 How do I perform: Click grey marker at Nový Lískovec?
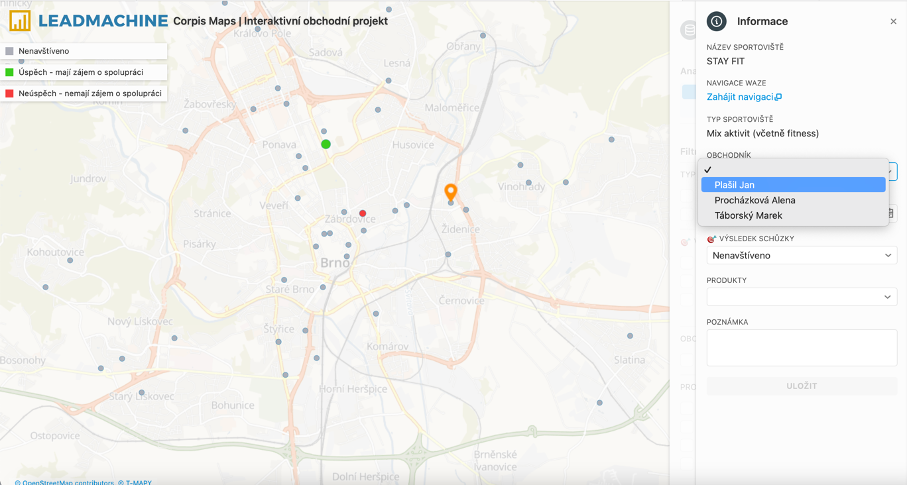pyautogui.click(x=174, y=338)
